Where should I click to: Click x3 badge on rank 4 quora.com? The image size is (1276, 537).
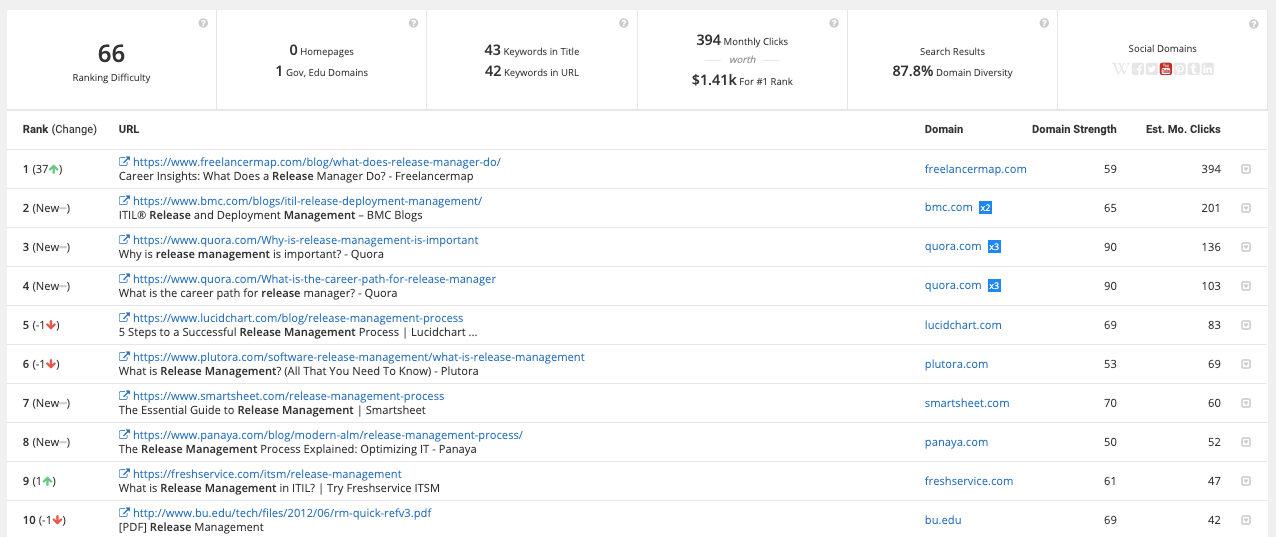point(994,285)
